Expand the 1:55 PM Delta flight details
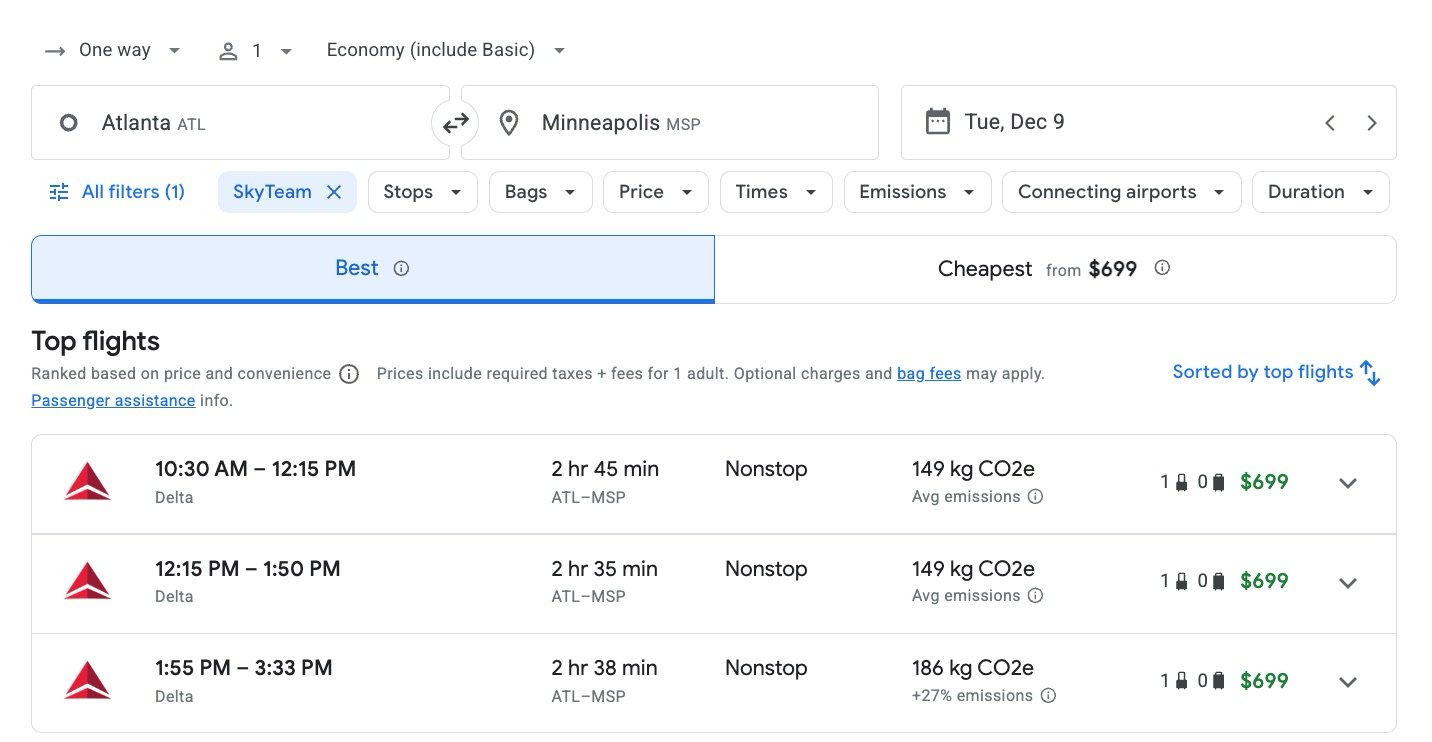The height and width of the screenshot is (742, 1432). point(1347,682)
